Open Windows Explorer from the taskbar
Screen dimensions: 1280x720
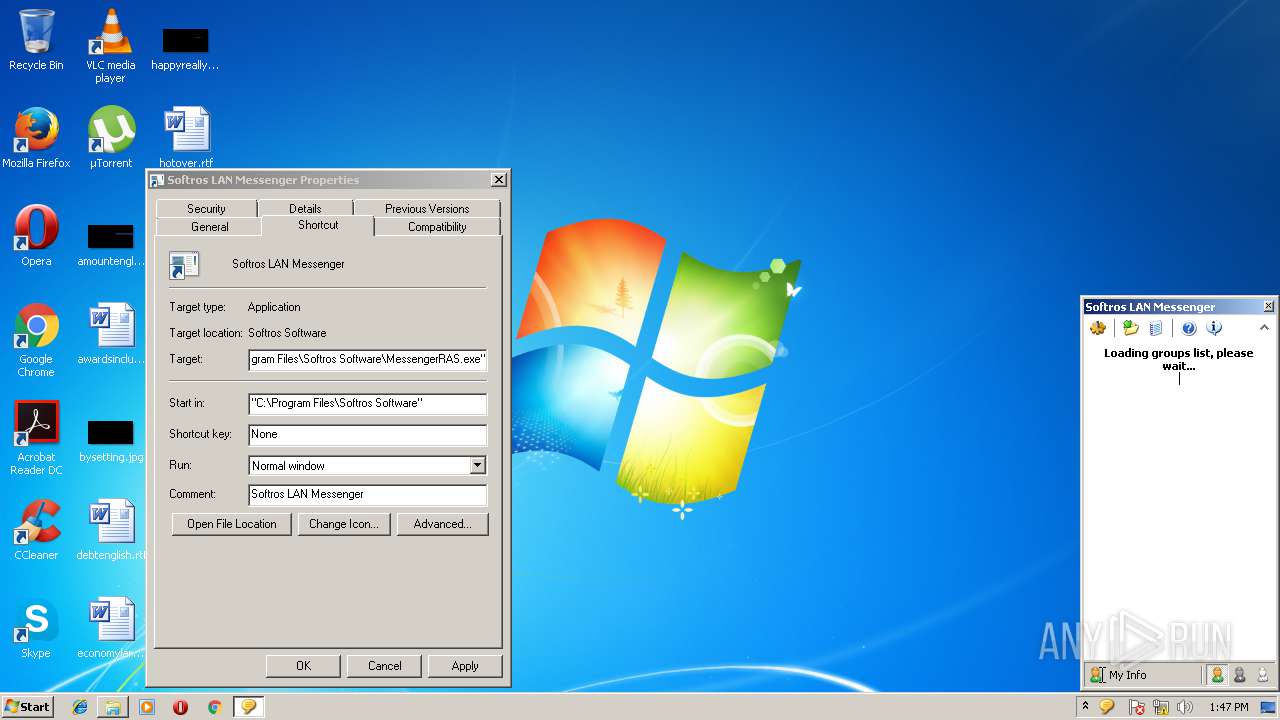click(x=113, y=707)
